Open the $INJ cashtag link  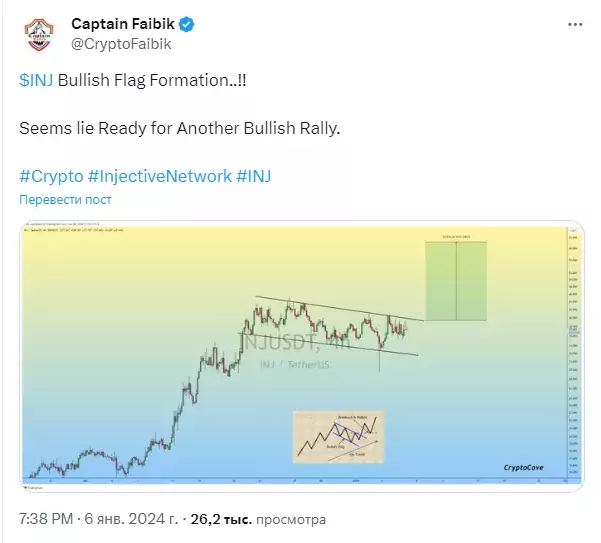pos(36,80)
